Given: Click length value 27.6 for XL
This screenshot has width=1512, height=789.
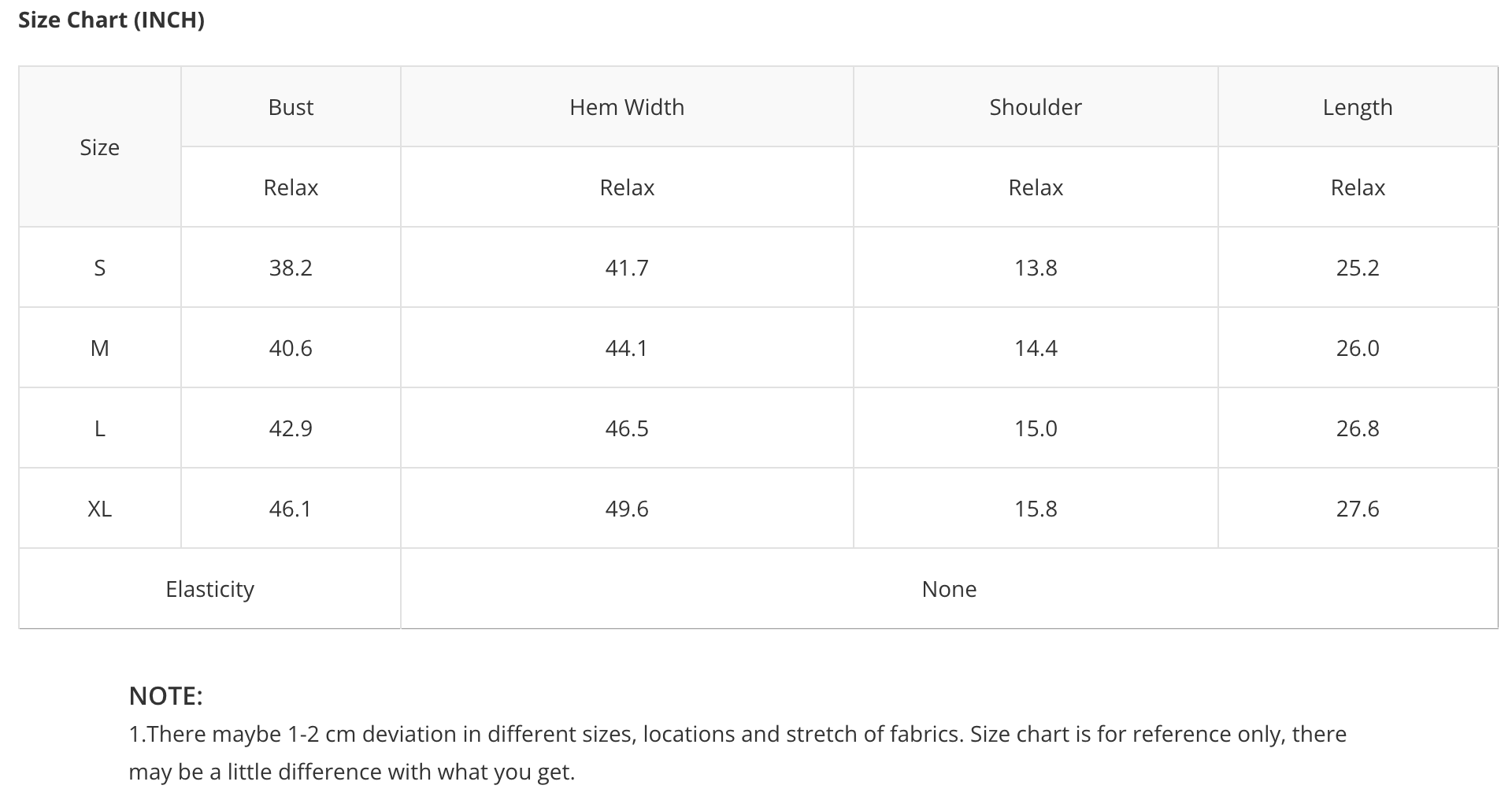Looking at the screenshot, I should (x=1358, y=509).
